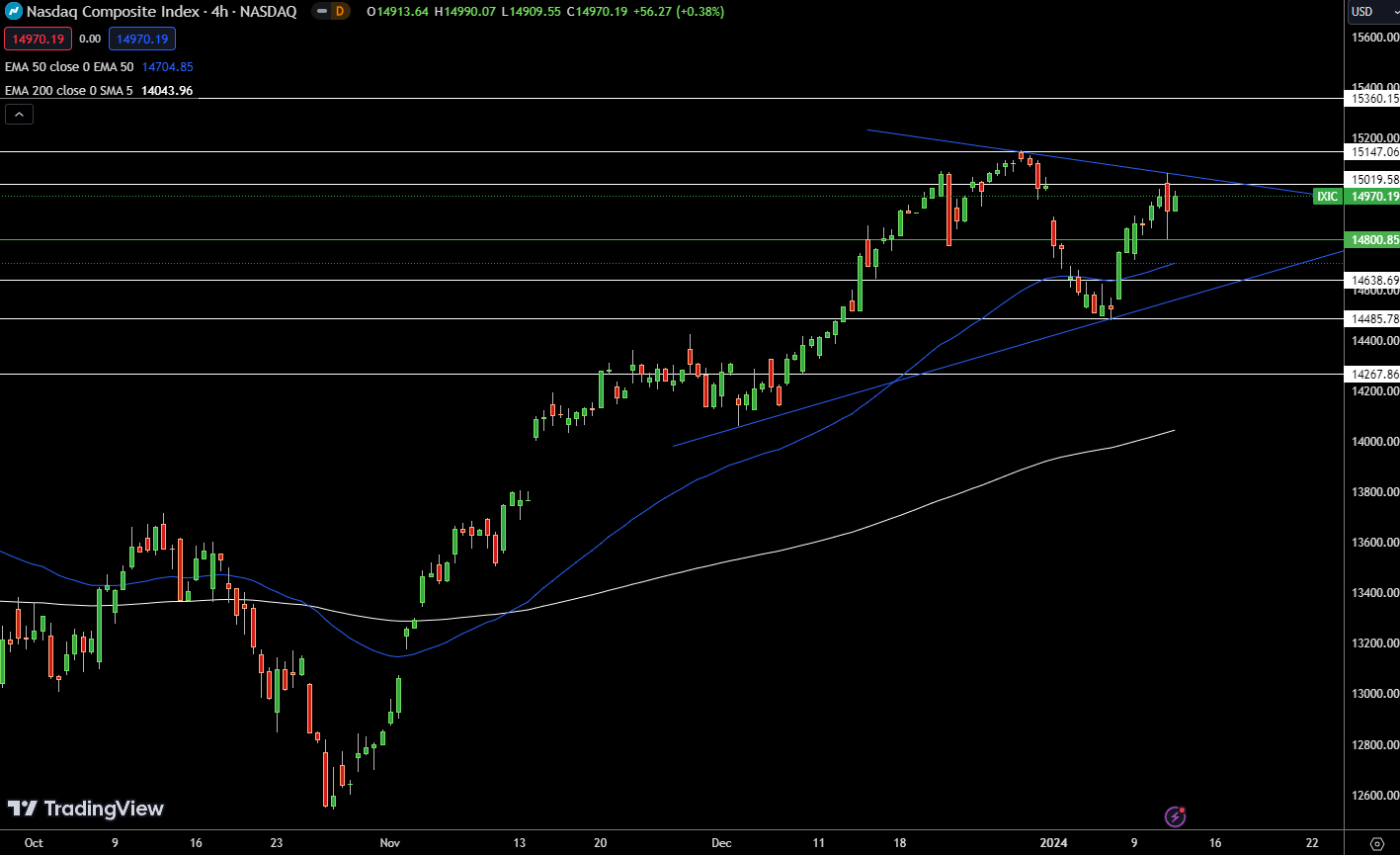Image resolution: width=1400 pixels, height=855 pixels.
Task: Select the 14638.69 horizontal line label
Action: [1374, 280]
